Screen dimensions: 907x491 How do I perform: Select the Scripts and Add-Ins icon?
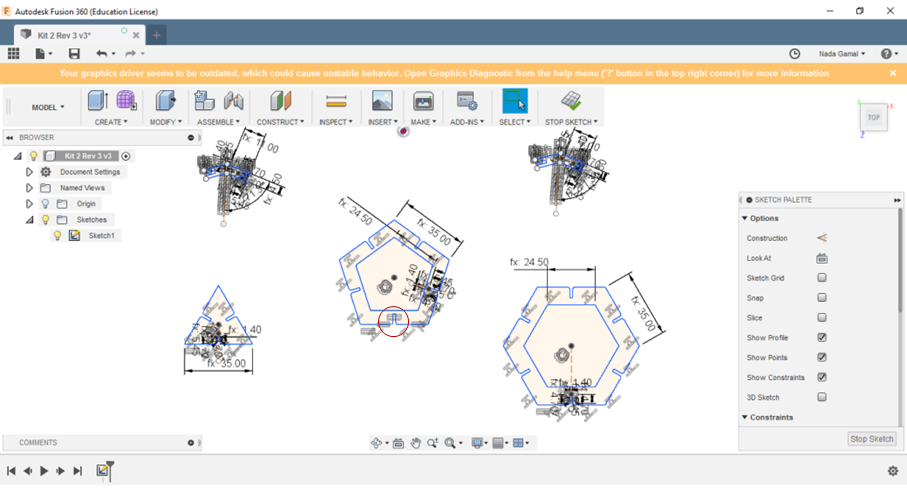point(466,101)
